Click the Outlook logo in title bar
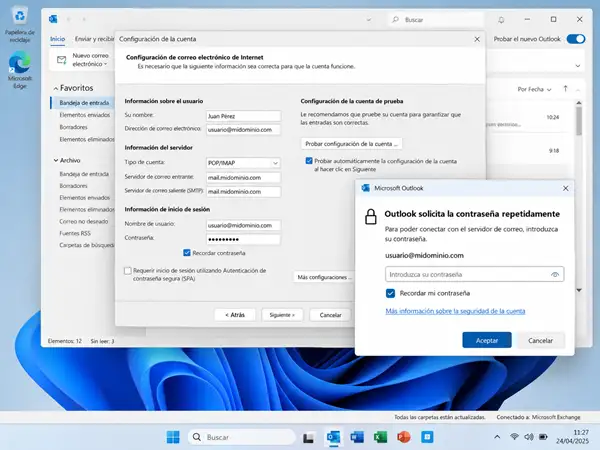This screenshot has width=600, height=450. [53, 19]
